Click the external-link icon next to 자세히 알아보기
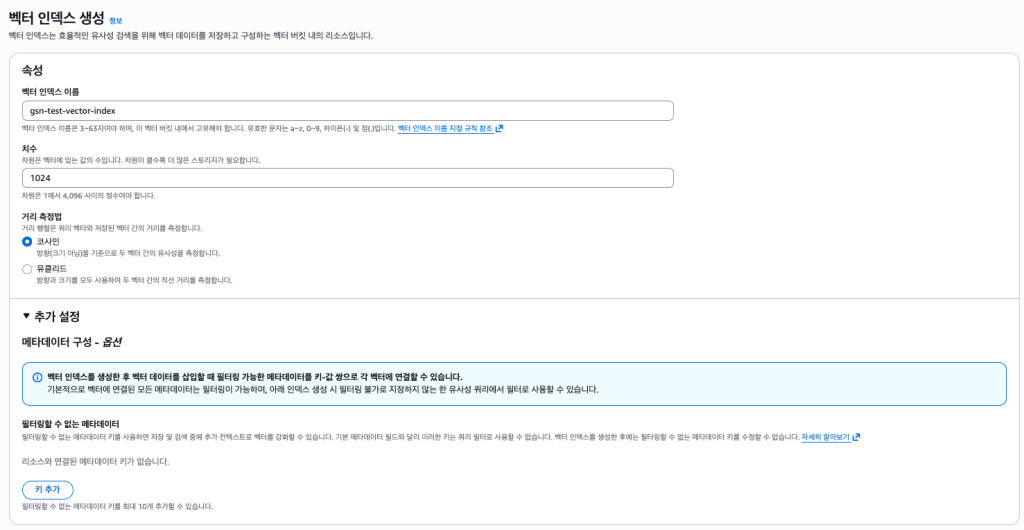Image resolution: width=1024 pixels, height=530 pixels. (856, 438)
